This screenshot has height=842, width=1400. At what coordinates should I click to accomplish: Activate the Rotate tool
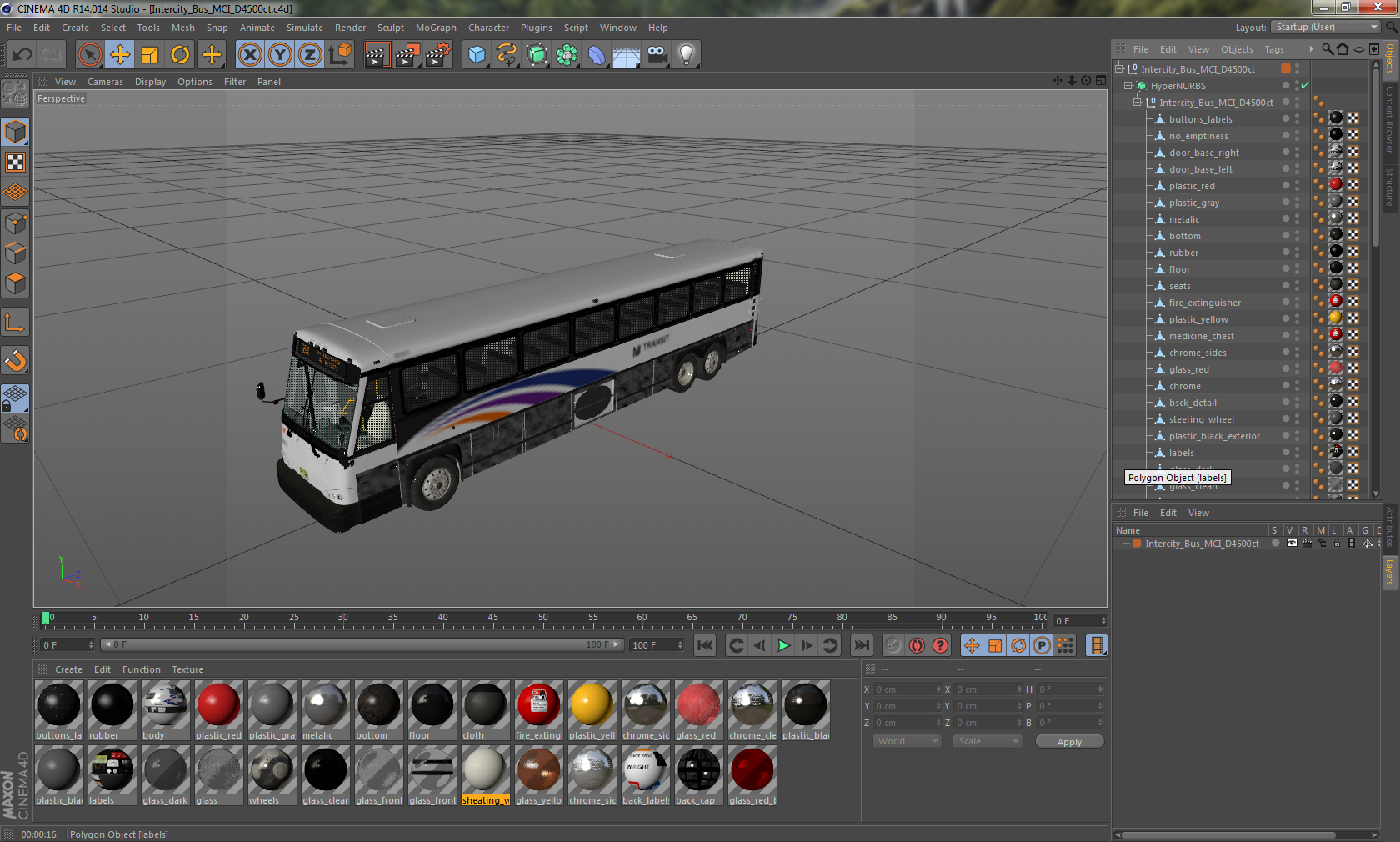click(180, 55)
